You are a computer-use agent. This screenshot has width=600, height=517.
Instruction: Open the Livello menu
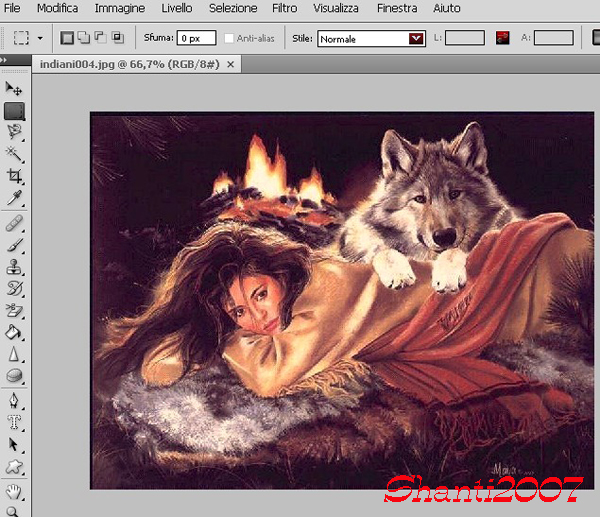click(177, 8)
